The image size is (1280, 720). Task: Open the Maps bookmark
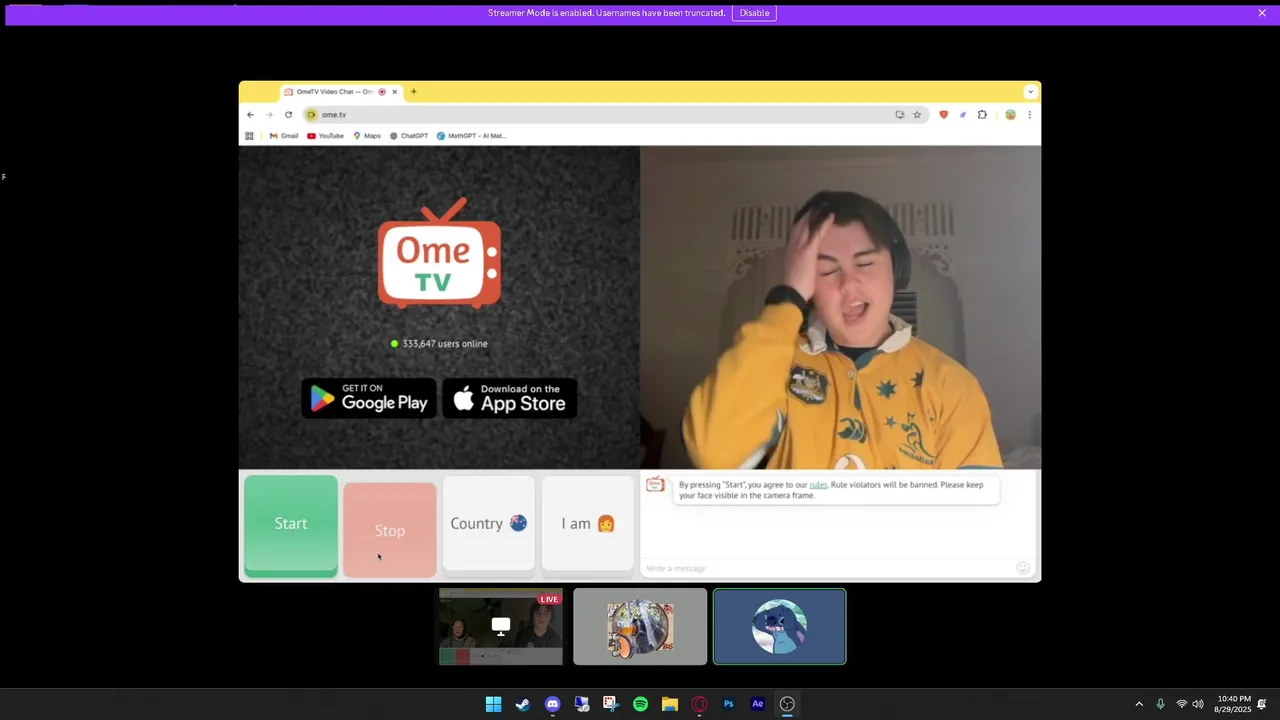[367, 136]
